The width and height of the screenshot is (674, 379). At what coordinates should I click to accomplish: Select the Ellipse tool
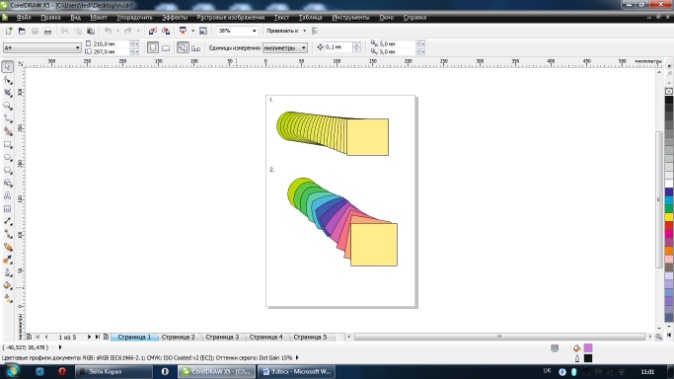click(x=7, y=158)
